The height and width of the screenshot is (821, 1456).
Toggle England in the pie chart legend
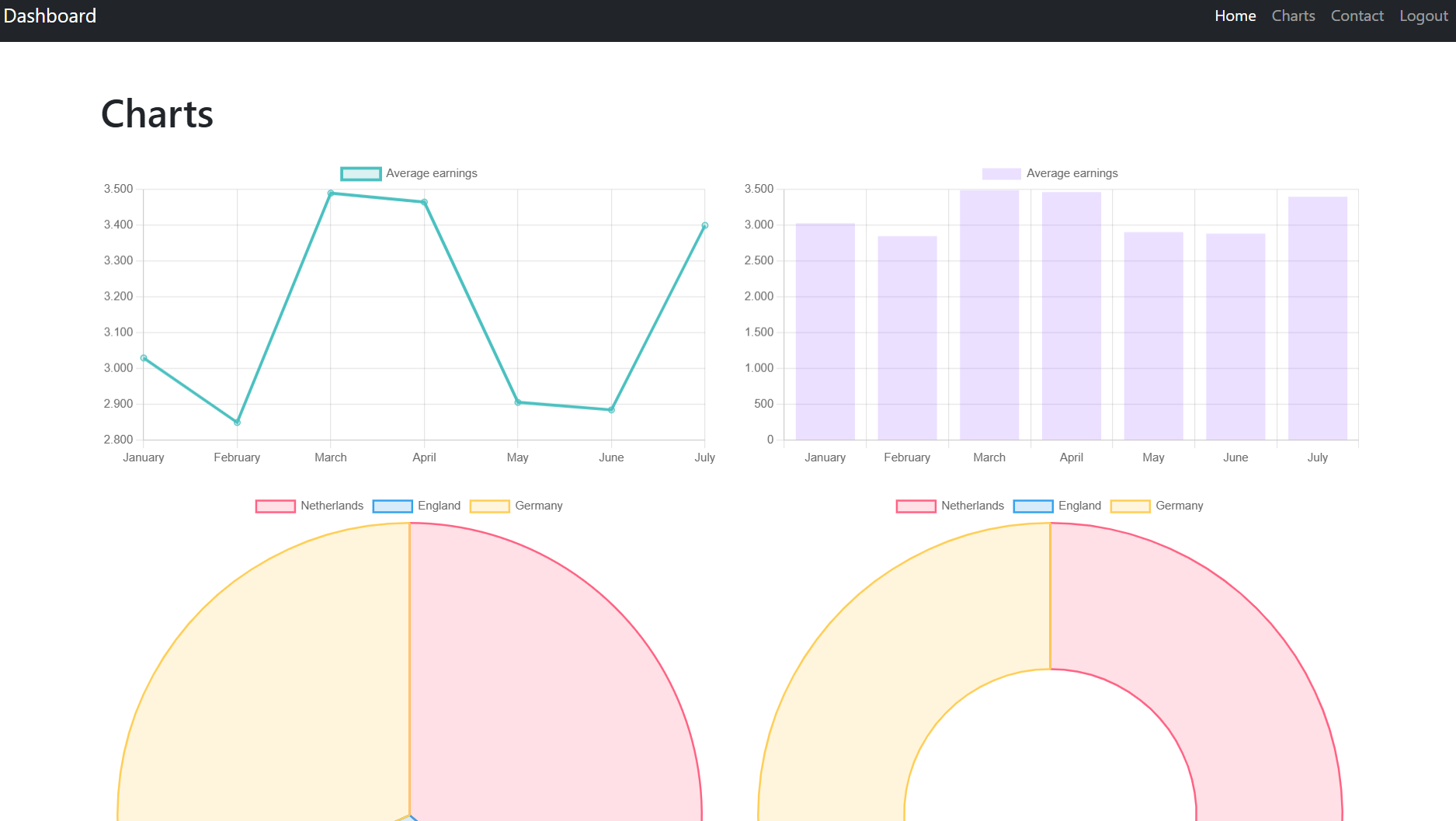(x=417, y=506)
